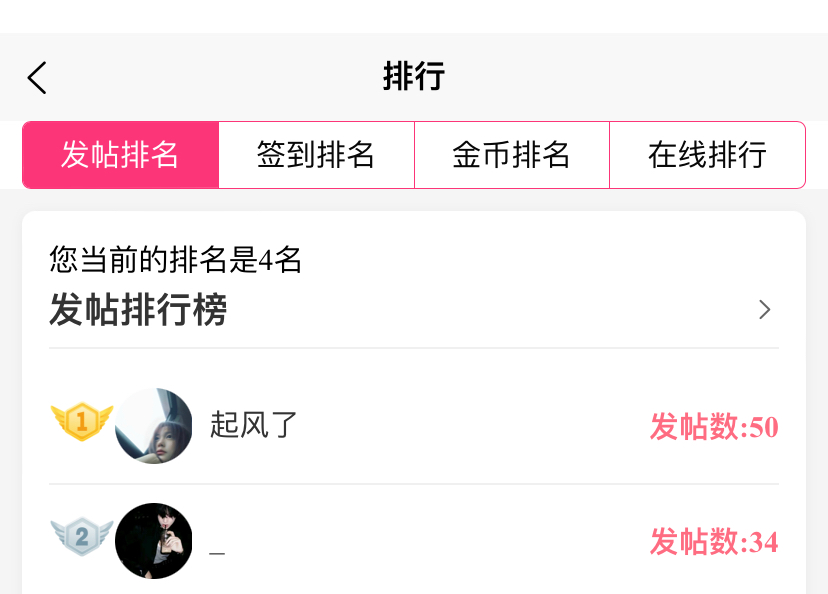
Task: Tap the 排行 page title
Action: pos(414,77)
